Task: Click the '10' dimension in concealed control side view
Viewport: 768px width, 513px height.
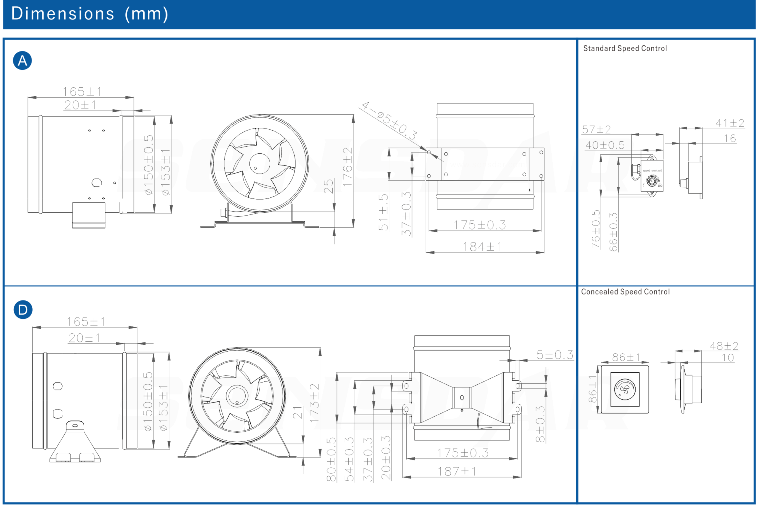Action: point(728,358)
